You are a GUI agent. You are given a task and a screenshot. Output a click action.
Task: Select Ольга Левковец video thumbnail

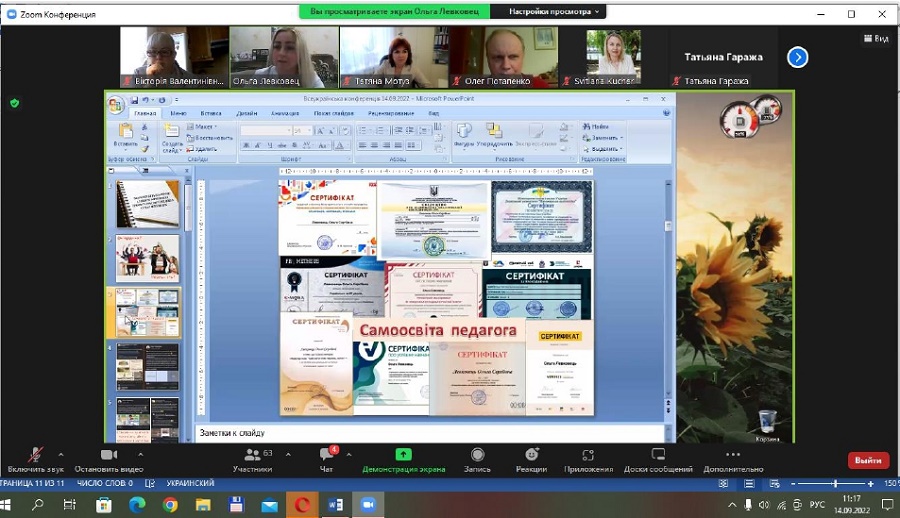(283, 56)
